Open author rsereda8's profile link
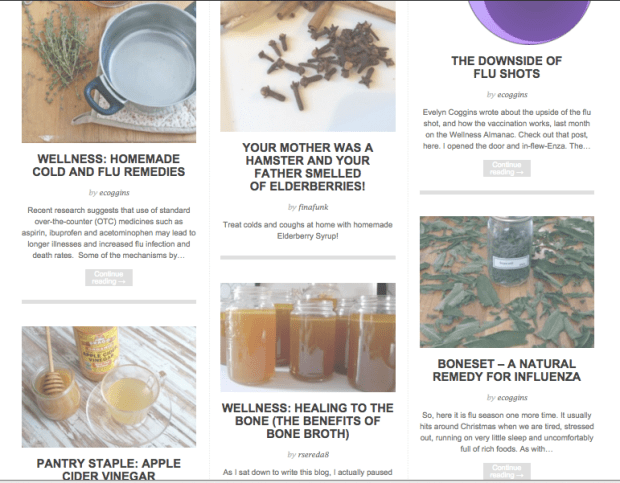620x483 pixels. (314, 455)
